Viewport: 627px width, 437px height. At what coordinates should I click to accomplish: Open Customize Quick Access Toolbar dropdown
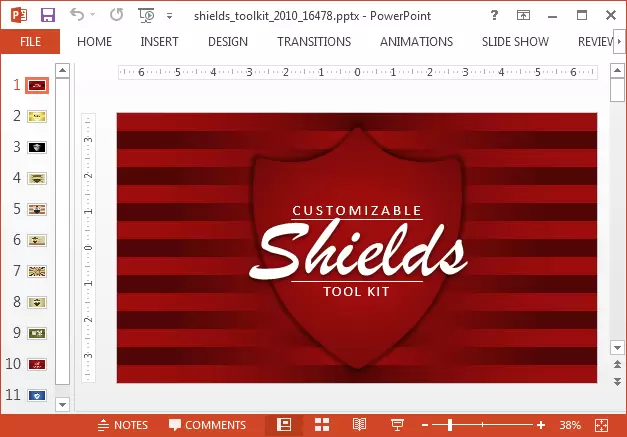click(x=169, y=16)
